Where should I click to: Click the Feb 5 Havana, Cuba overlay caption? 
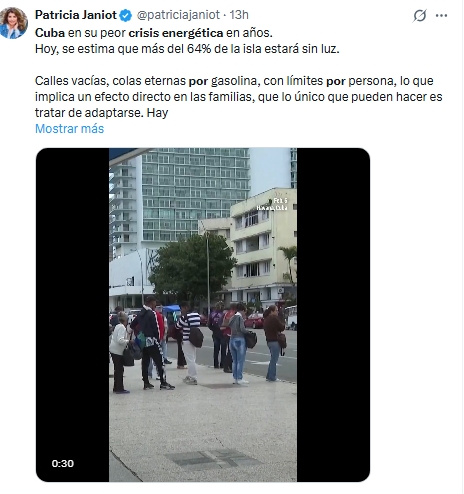[x=273, y=204]
